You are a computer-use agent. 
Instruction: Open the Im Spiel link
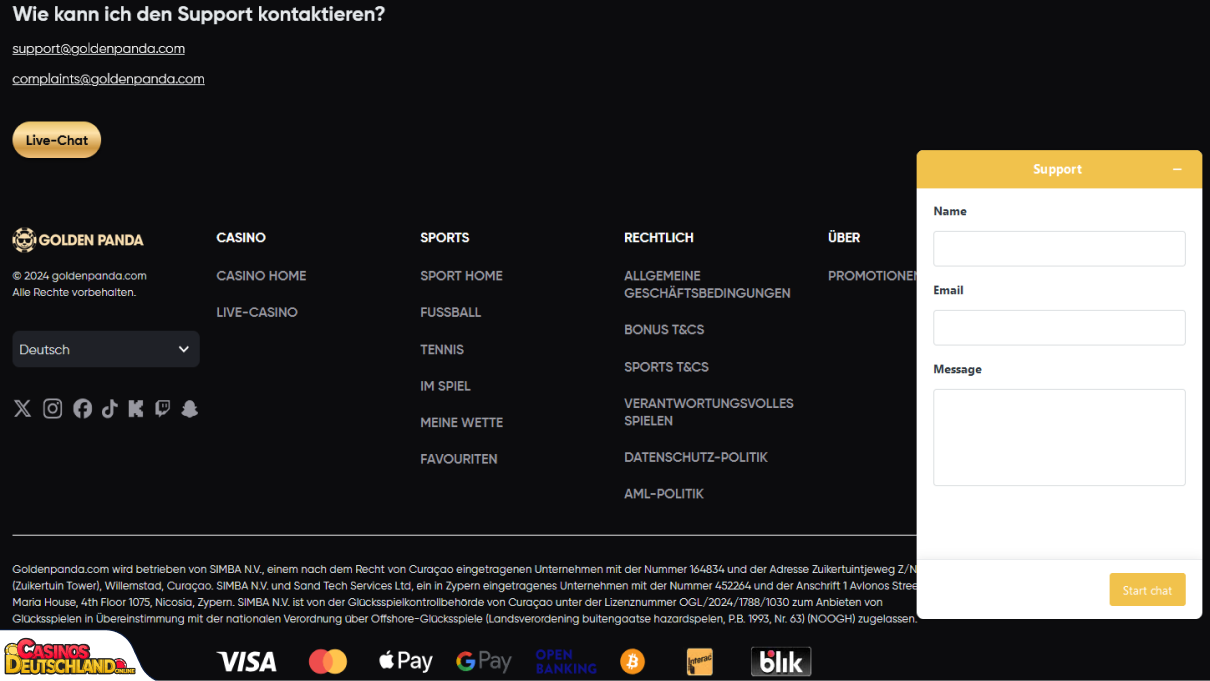tap(445, 386)
